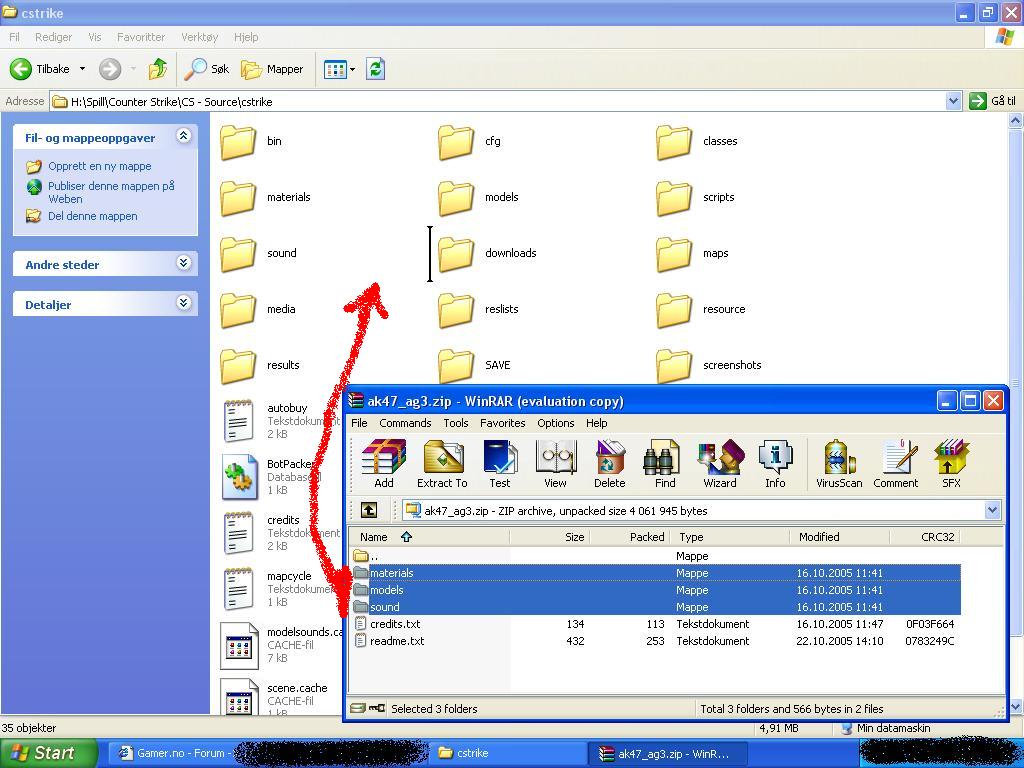Open the Tools menu in WinRAR
The height and width of the screenshot is (768, 1024).
coord(456,423)
